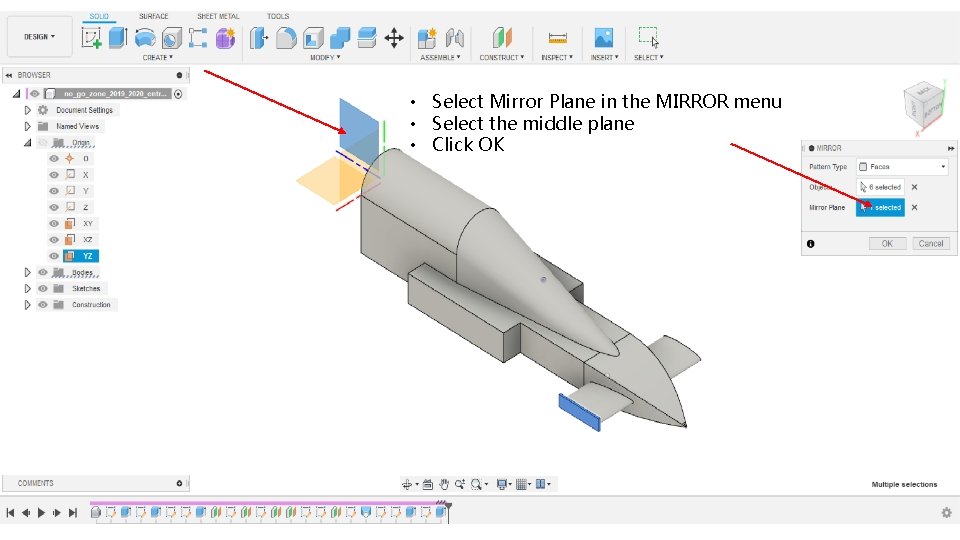Viewport: 960px width, 540px height.
Task: Select the Fillet tool icon
Action: coord(286,38)
